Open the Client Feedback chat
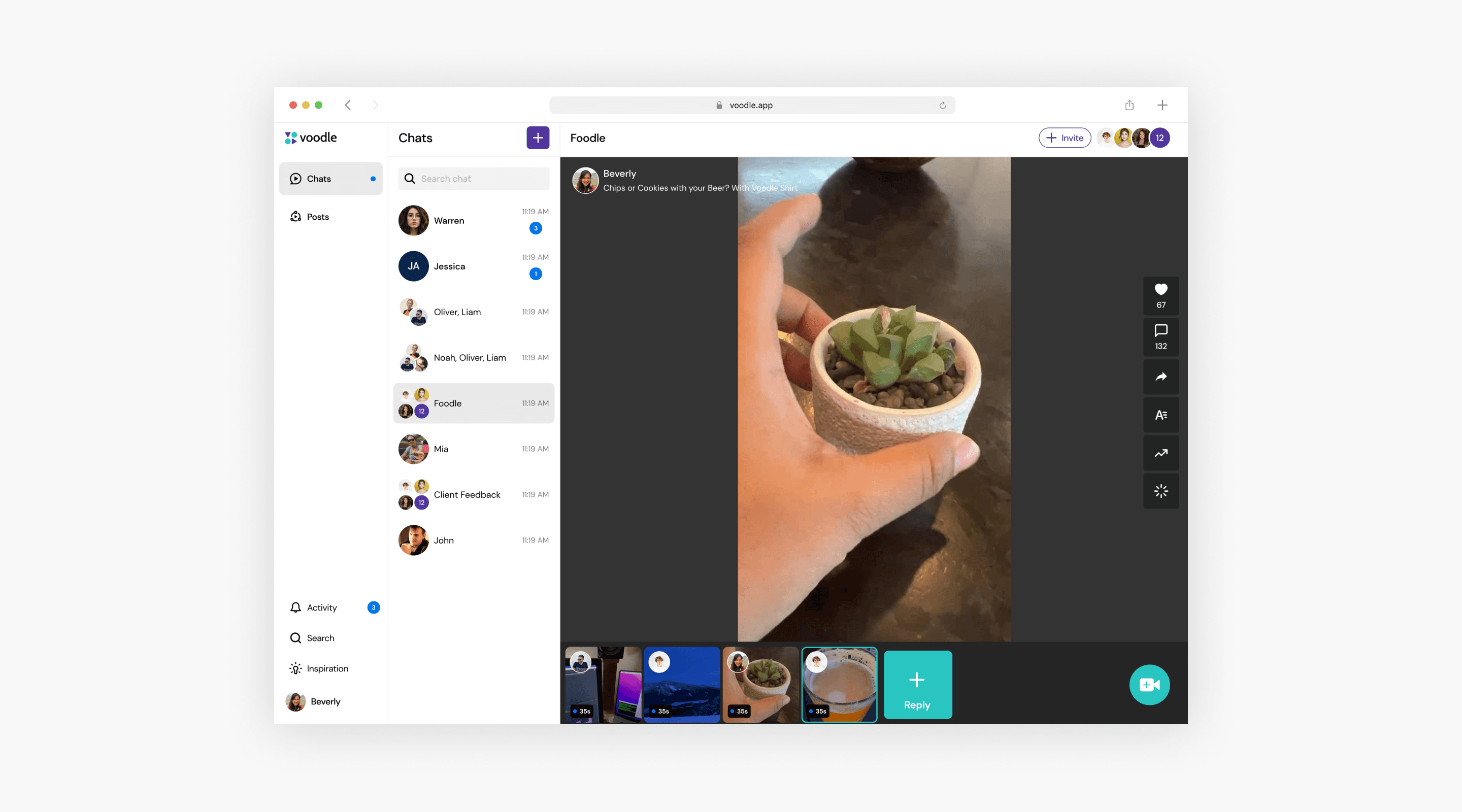Image resolution: width=1462 pixels, height=812 pixels. (473, 494)
